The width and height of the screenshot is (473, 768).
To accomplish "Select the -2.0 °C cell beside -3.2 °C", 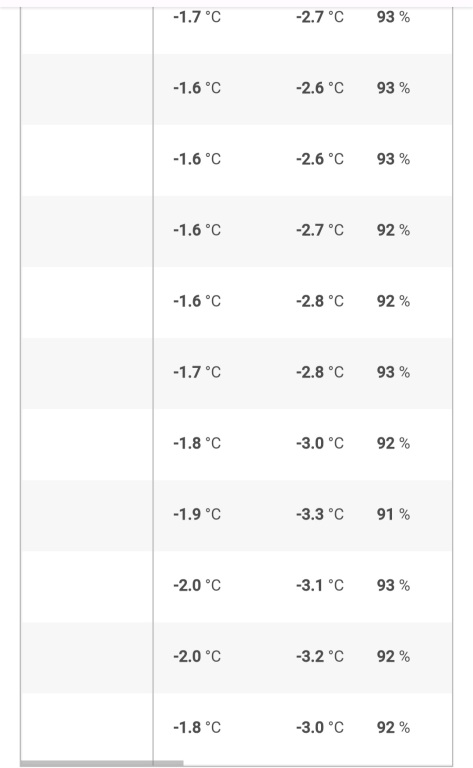I will [197, 656].
